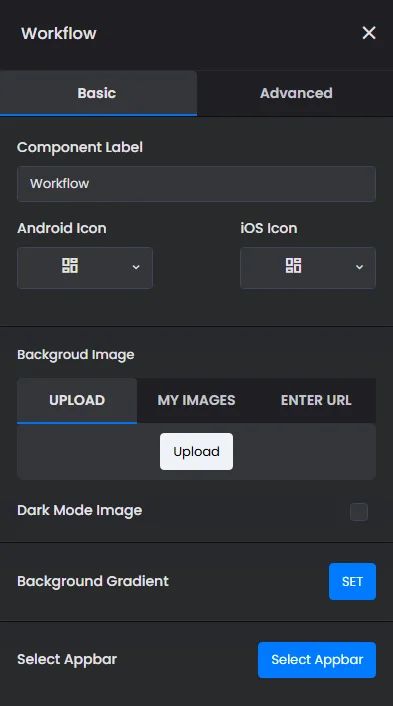
Task: Switch to the Advanced tab
Action: (x=296, y=93)
